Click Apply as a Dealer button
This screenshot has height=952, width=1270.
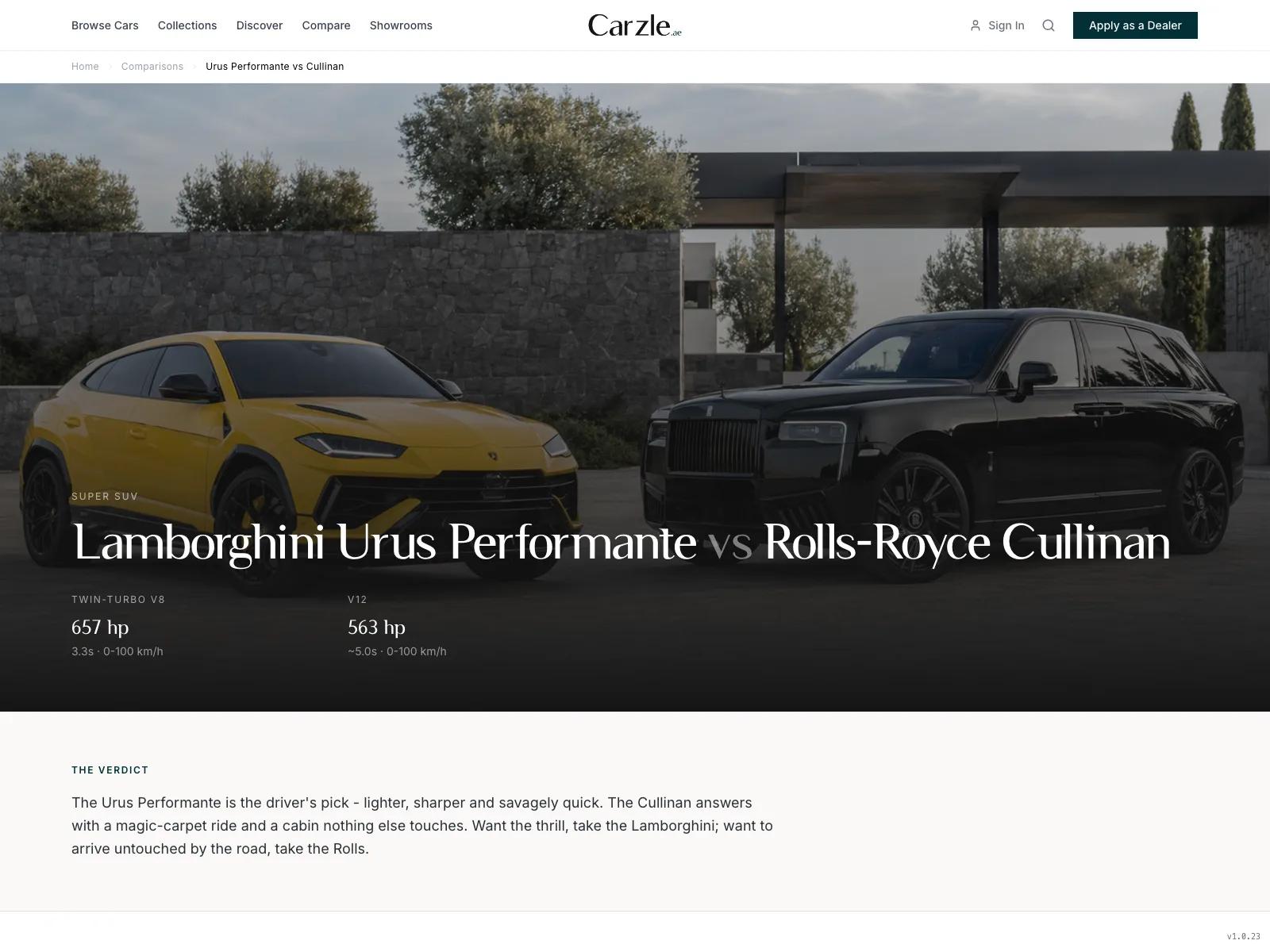1135,25
